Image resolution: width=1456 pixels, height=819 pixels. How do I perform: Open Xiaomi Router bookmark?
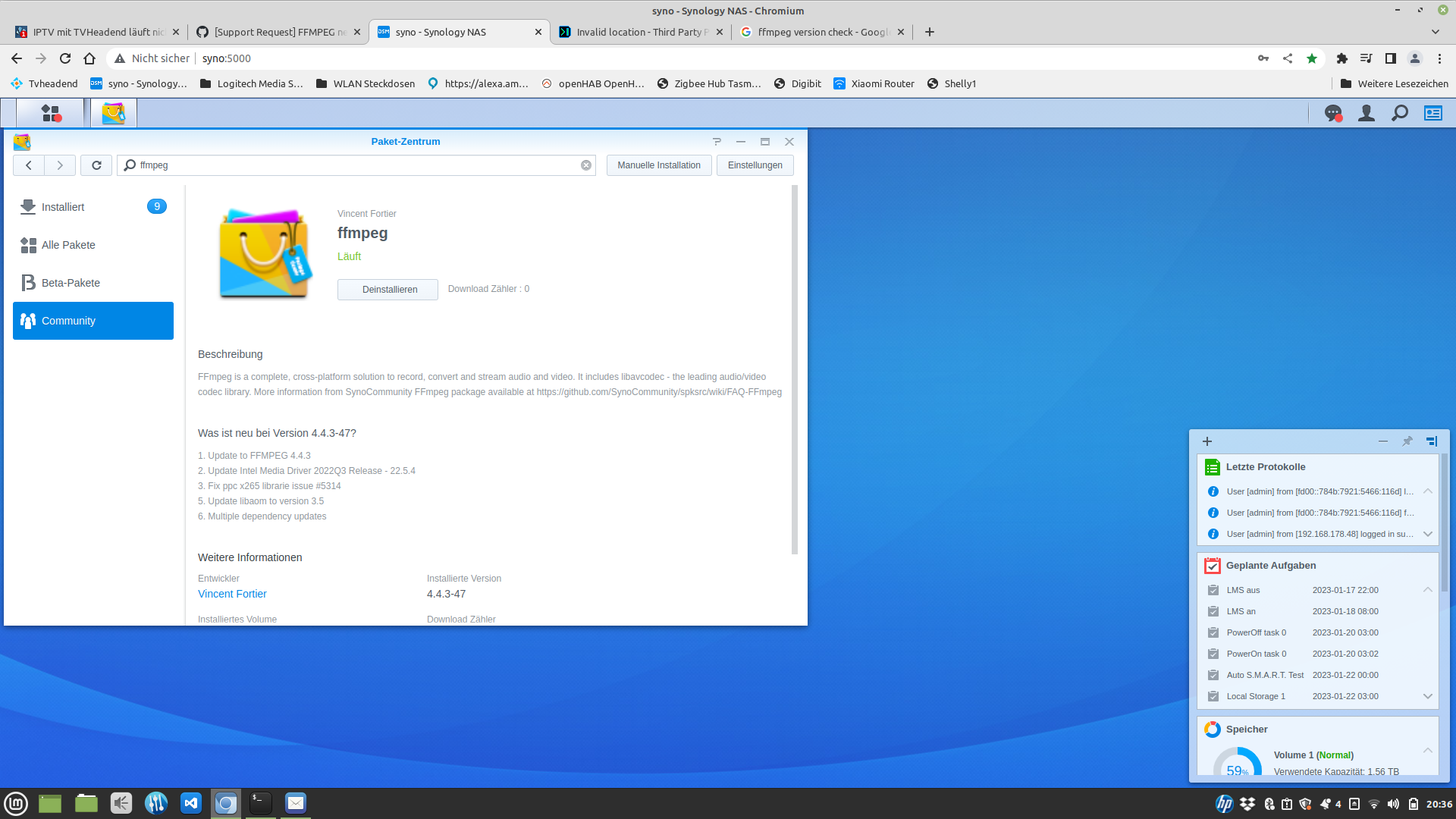point(874,83)
